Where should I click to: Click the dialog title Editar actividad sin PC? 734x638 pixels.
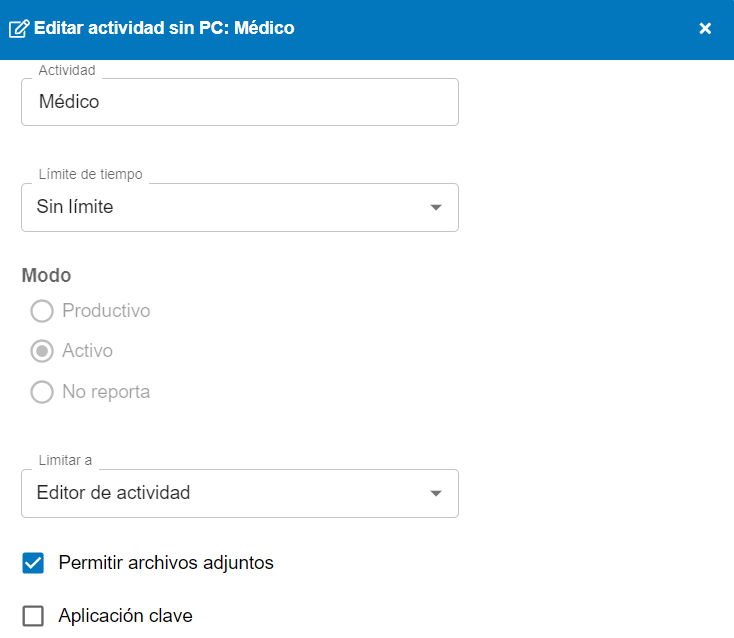(x=165, y=29)
